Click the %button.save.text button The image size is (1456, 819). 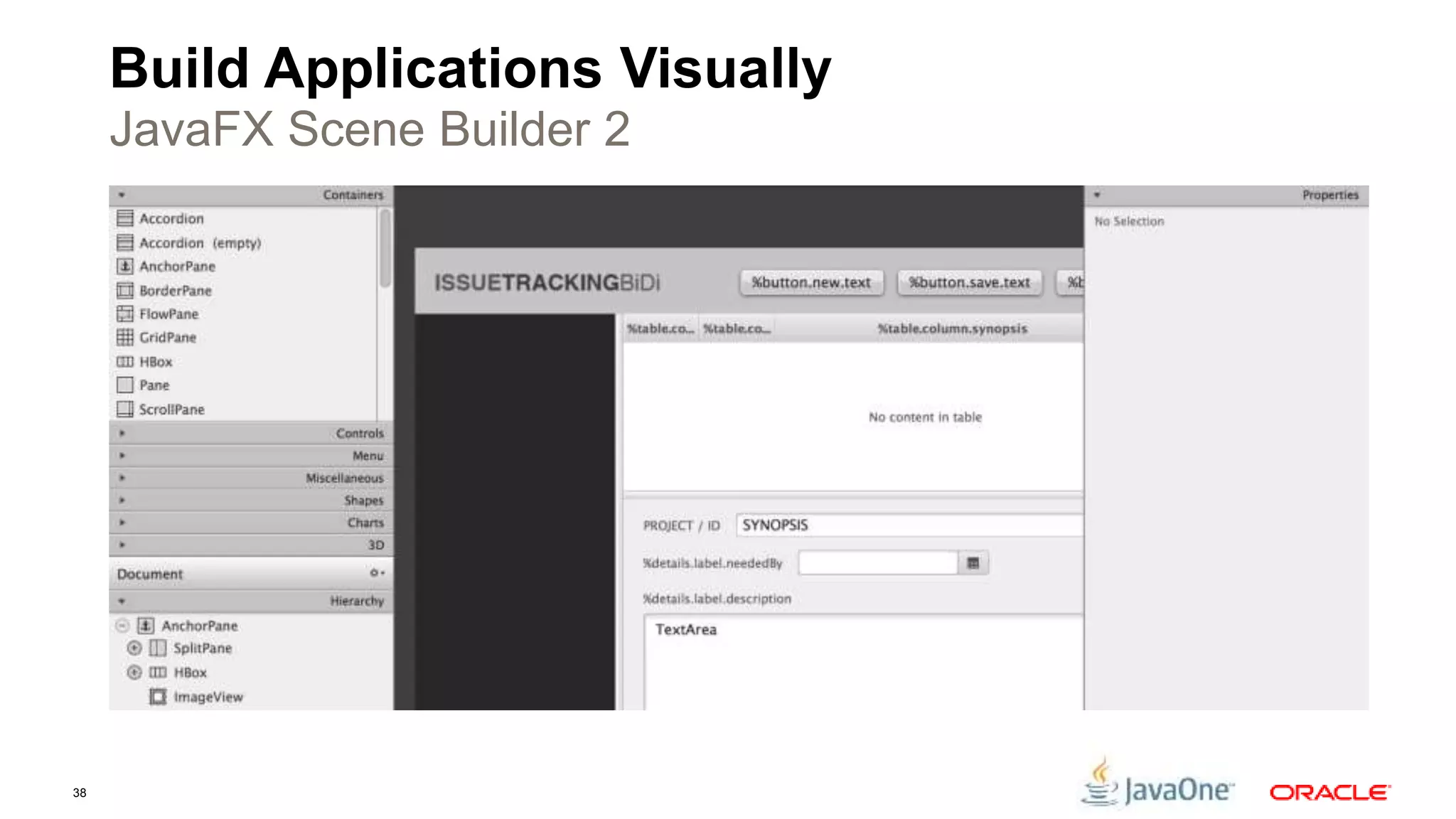970,282
